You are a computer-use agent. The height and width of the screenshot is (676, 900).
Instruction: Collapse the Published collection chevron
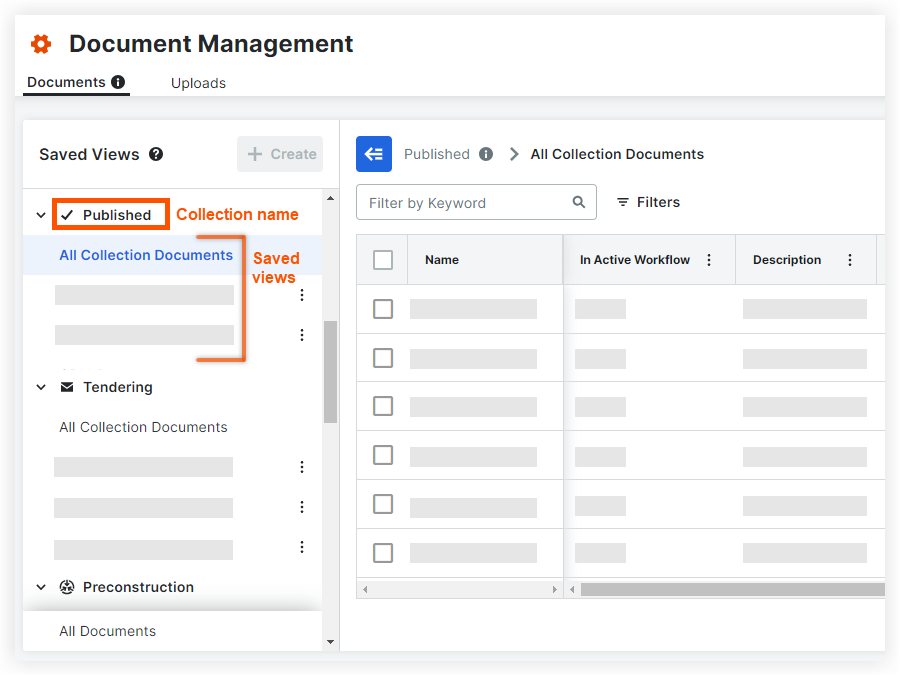click(x=41, y=215)
